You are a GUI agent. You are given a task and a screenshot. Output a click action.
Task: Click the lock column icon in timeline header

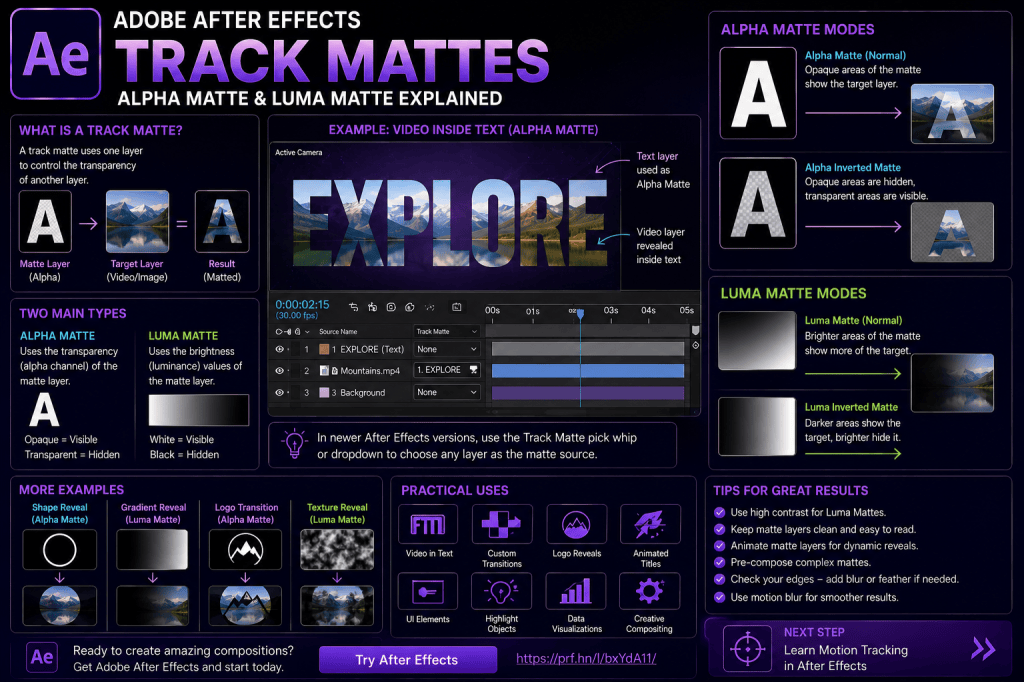[298, 332]
